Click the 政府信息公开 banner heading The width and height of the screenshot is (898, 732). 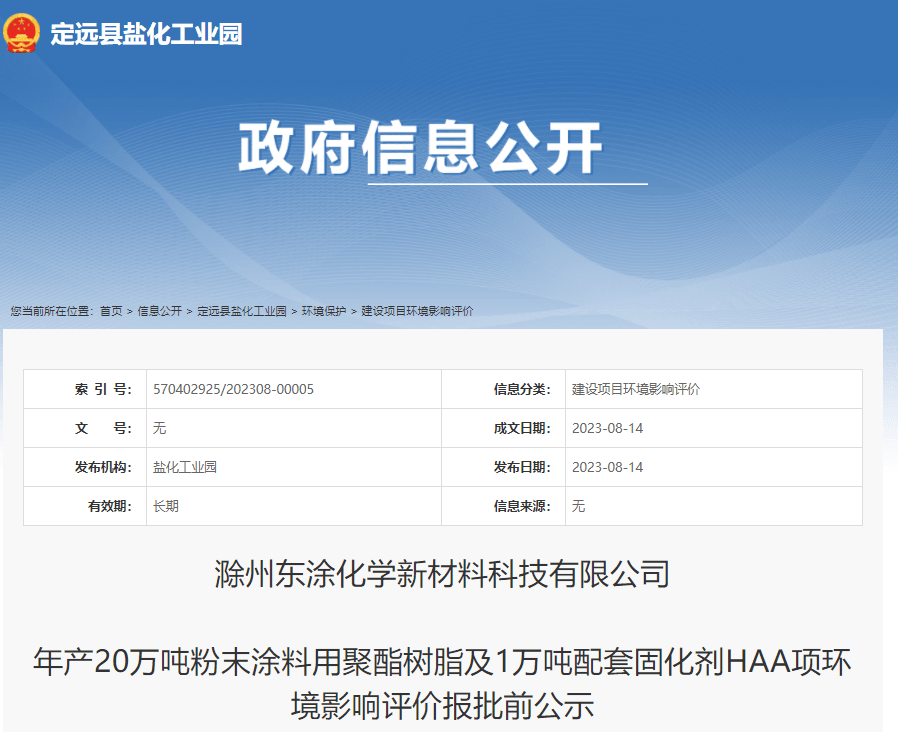tap(420, 149)
